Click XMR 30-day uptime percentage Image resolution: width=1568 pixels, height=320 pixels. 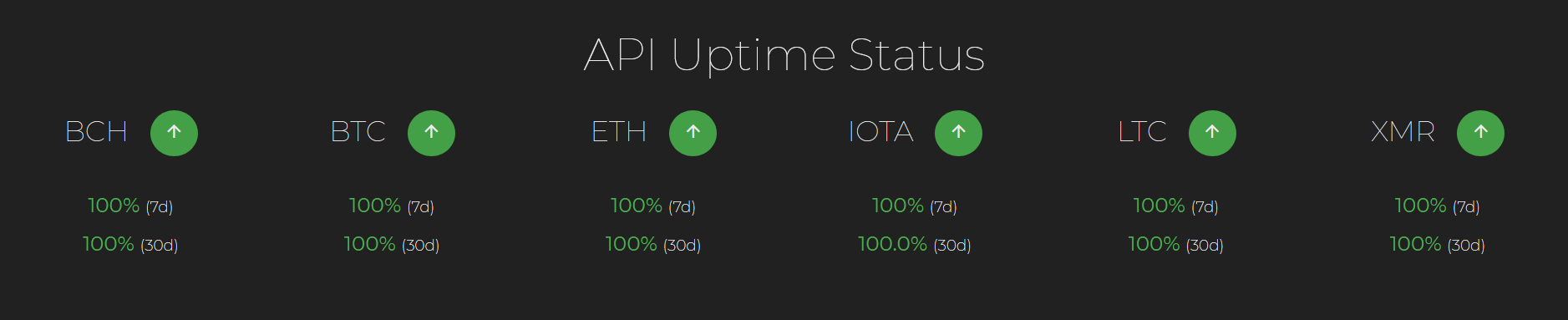point(1415,244)
